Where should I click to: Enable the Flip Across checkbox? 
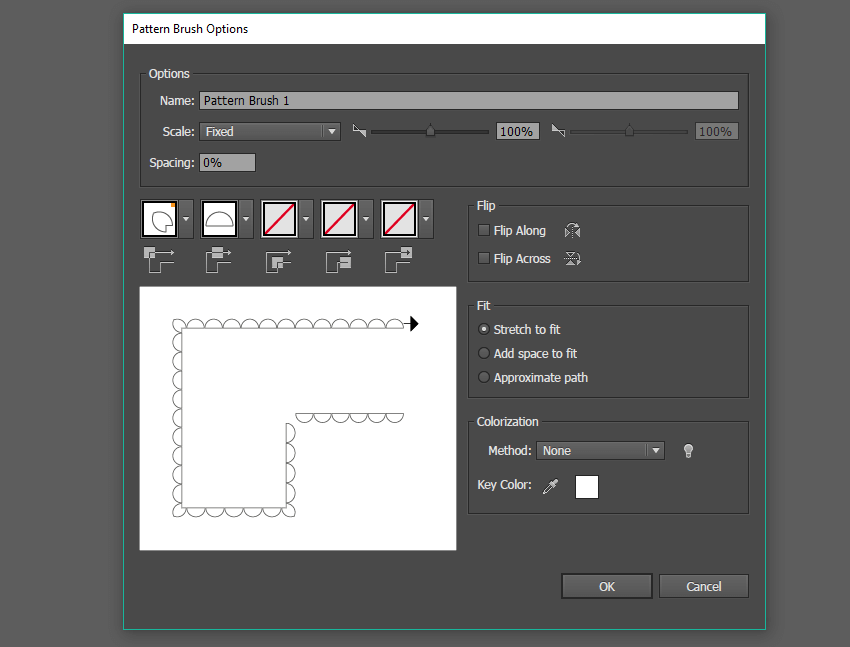tap(485, 259)
